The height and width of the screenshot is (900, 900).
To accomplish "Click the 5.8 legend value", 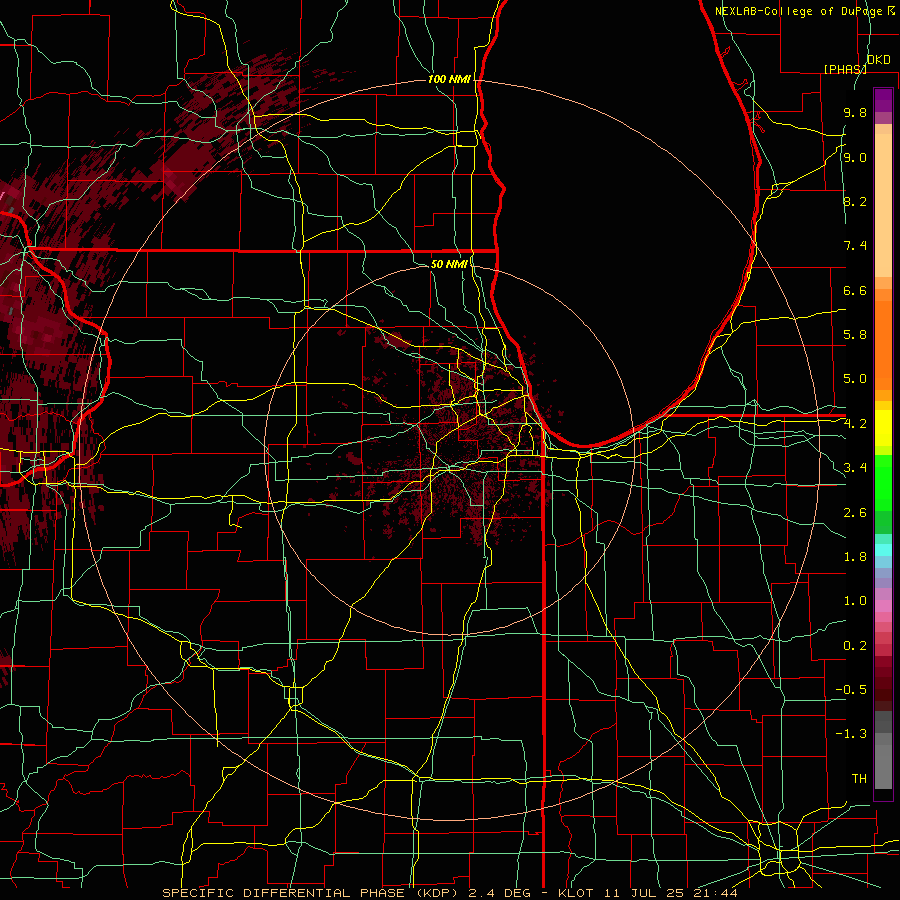I will click(x=855, y=335).
